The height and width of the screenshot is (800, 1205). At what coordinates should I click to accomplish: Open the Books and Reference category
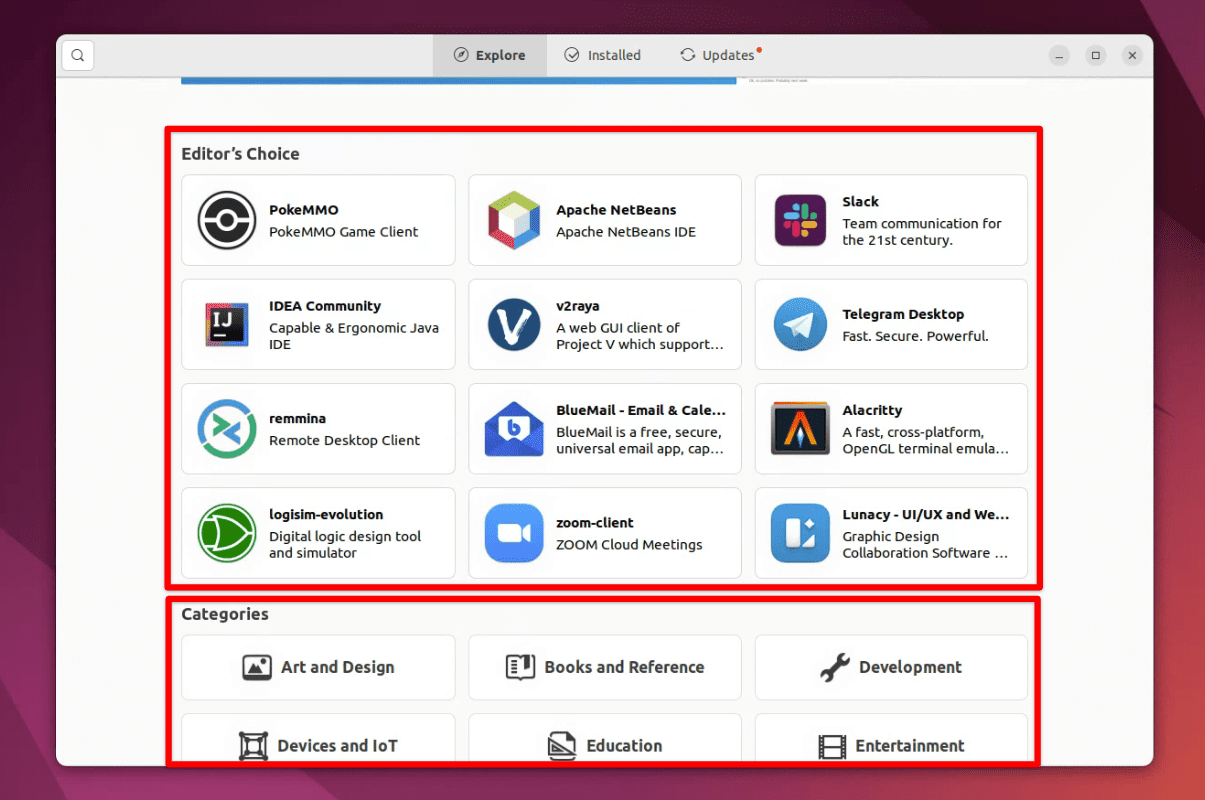tap(605, 667)
